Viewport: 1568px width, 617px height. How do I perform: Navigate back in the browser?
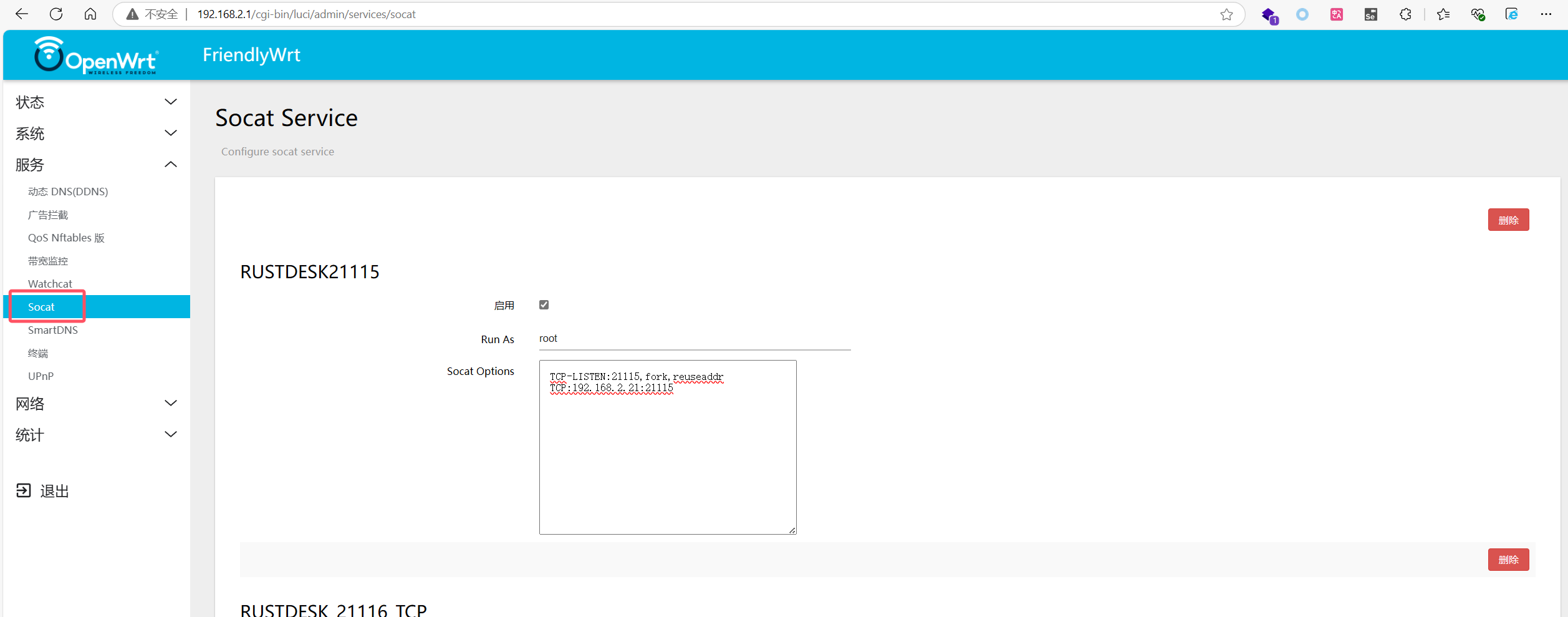pyautogui.click(x=21, y=14)
